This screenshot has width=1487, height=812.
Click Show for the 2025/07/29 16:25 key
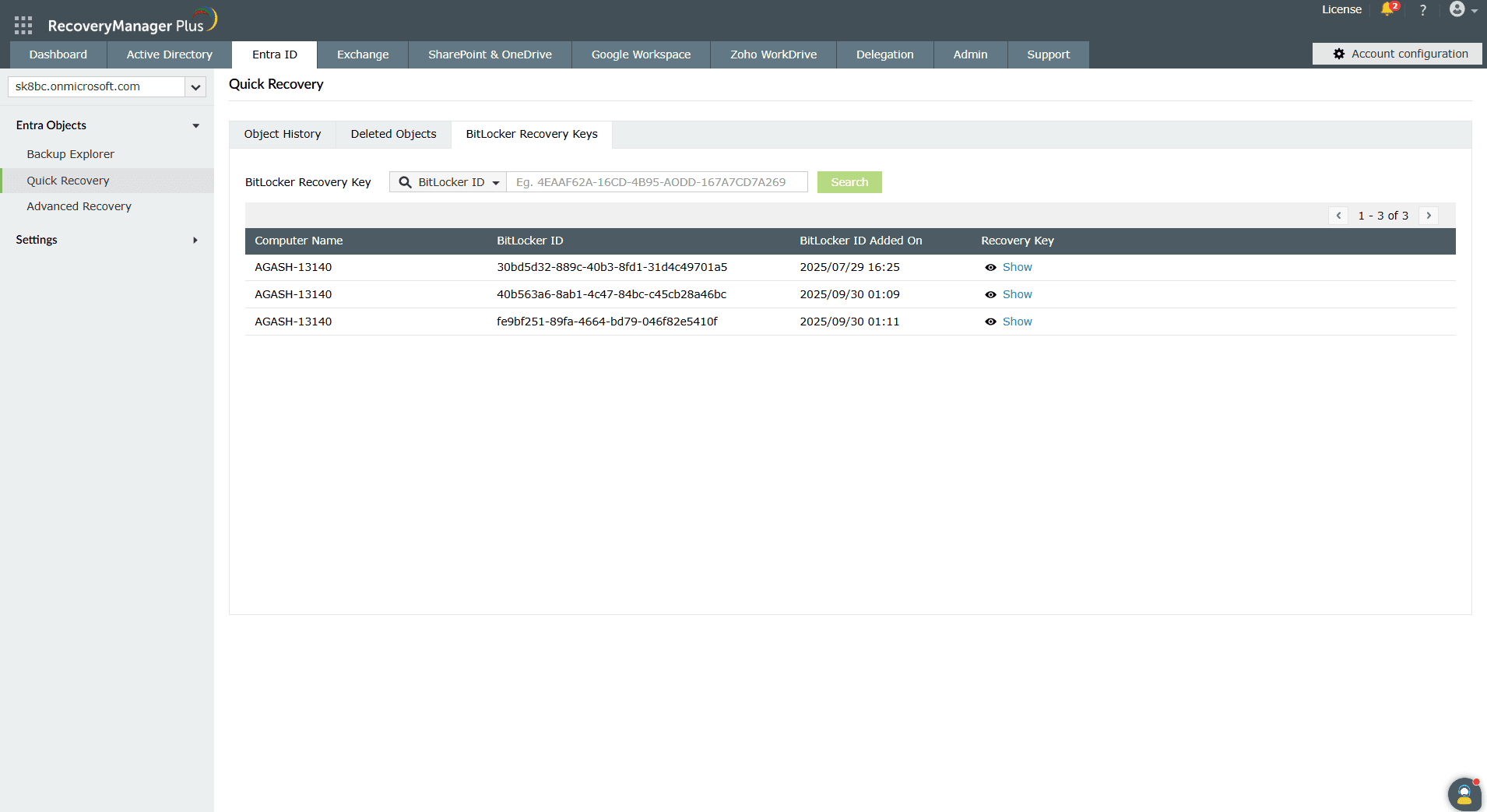pyautogui.click(x=1018, y=267)
